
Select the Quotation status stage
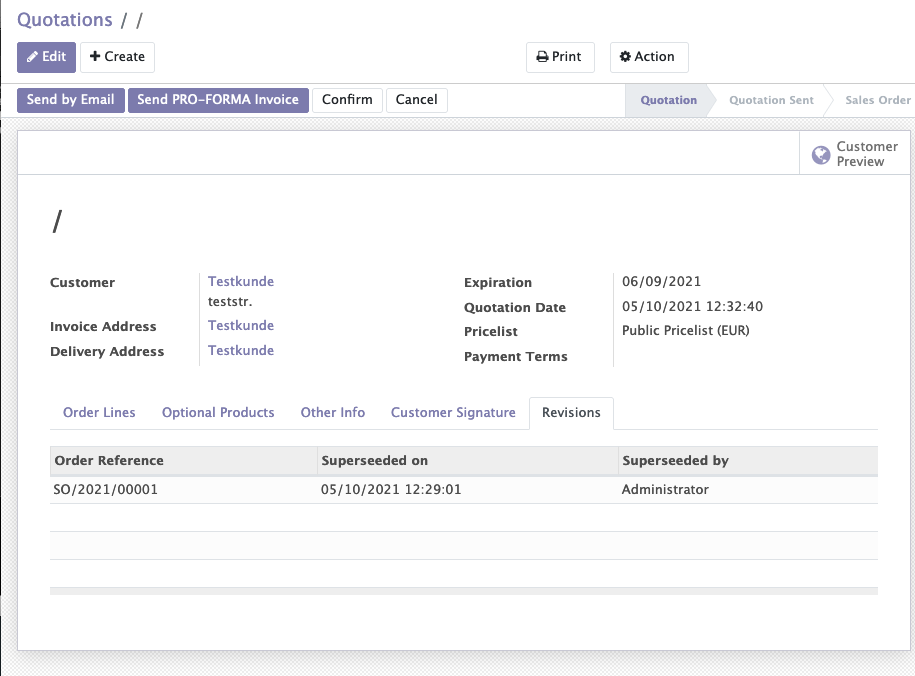[669, 100]
